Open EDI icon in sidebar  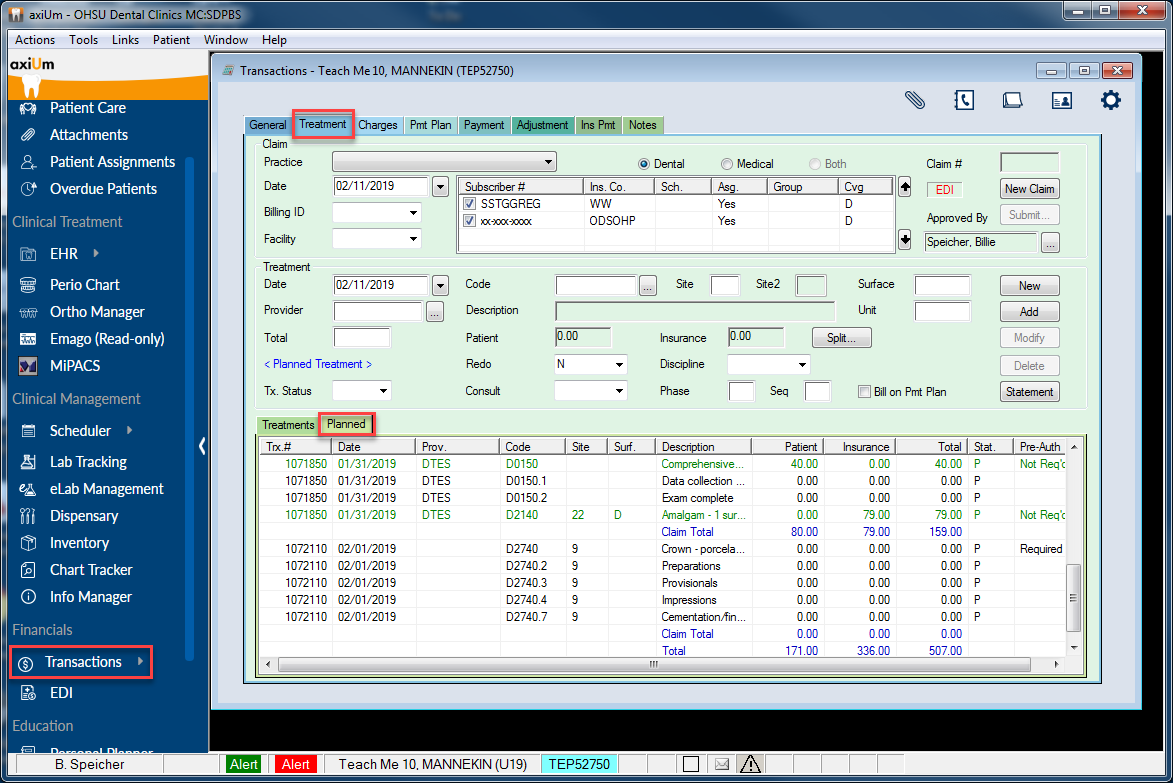[28, 693]
